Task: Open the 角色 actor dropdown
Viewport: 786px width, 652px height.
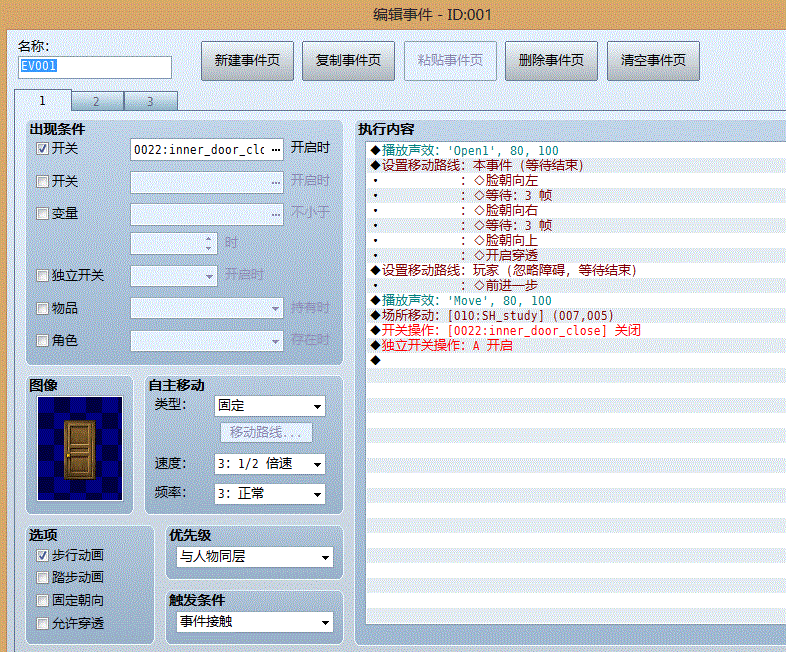Action: pos(207,341)
